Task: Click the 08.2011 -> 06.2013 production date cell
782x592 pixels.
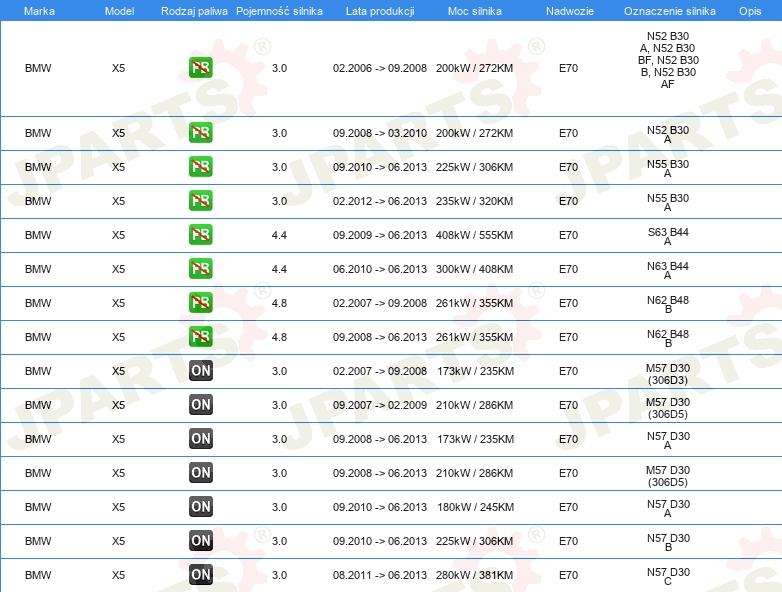Action: point(379,575)
